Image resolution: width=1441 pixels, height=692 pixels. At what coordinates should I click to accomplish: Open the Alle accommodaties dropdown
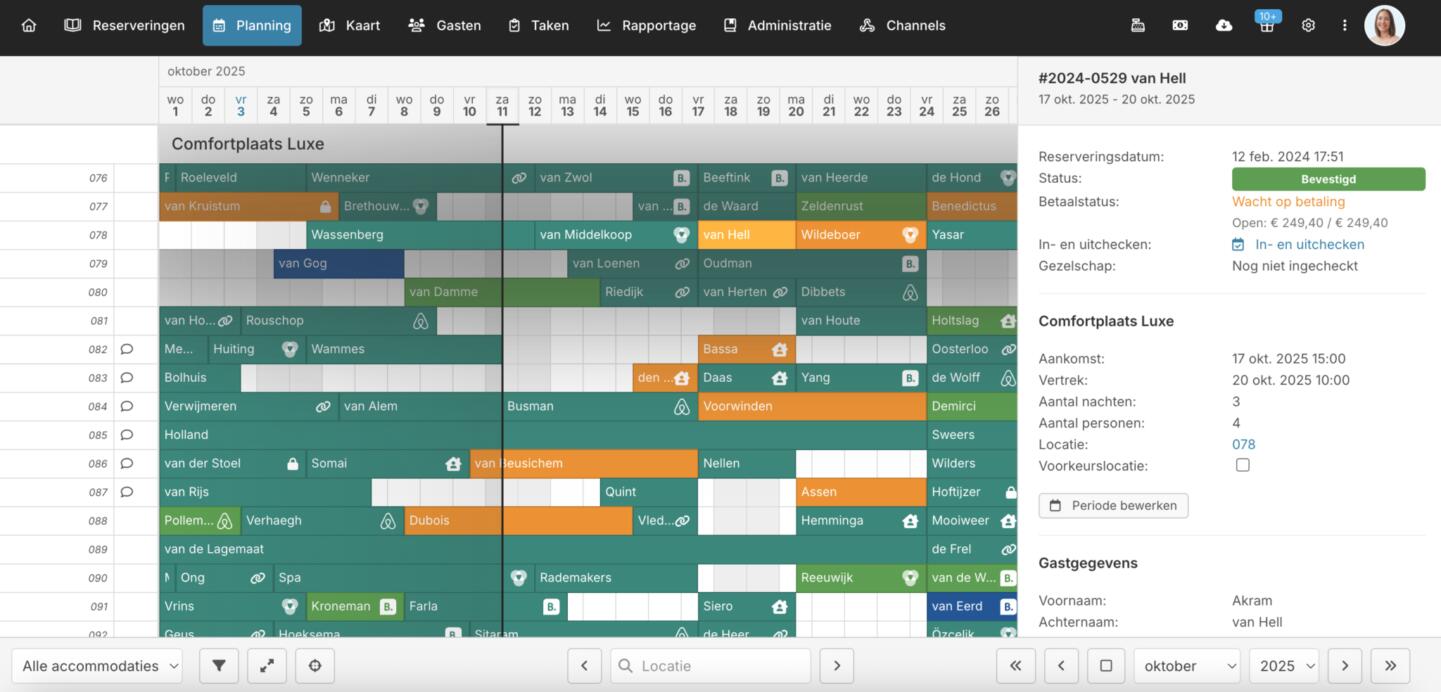(97, 666)
